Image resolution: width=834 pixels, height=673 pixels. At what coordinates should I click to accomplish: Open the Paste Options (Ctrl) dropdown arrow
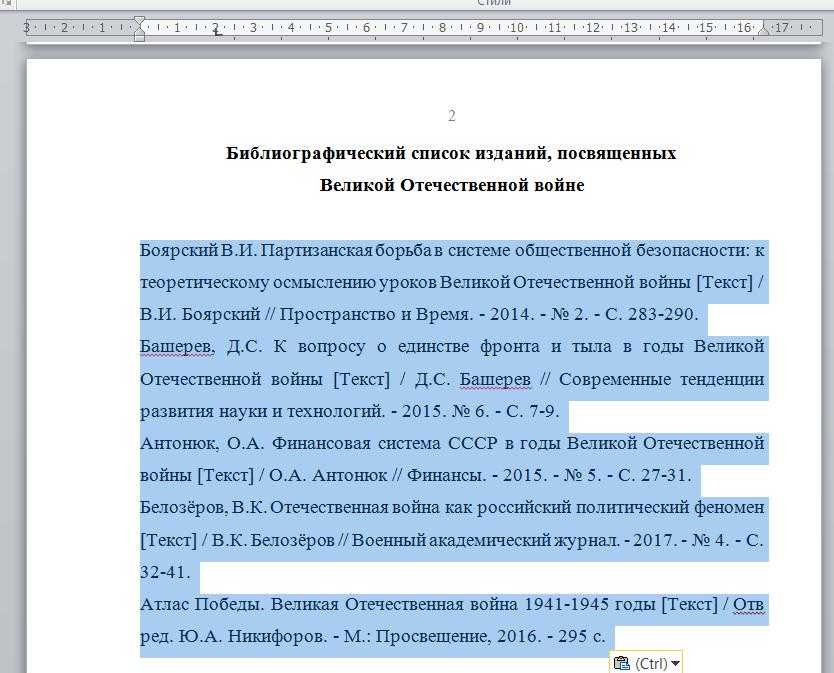tap(677, 663)
